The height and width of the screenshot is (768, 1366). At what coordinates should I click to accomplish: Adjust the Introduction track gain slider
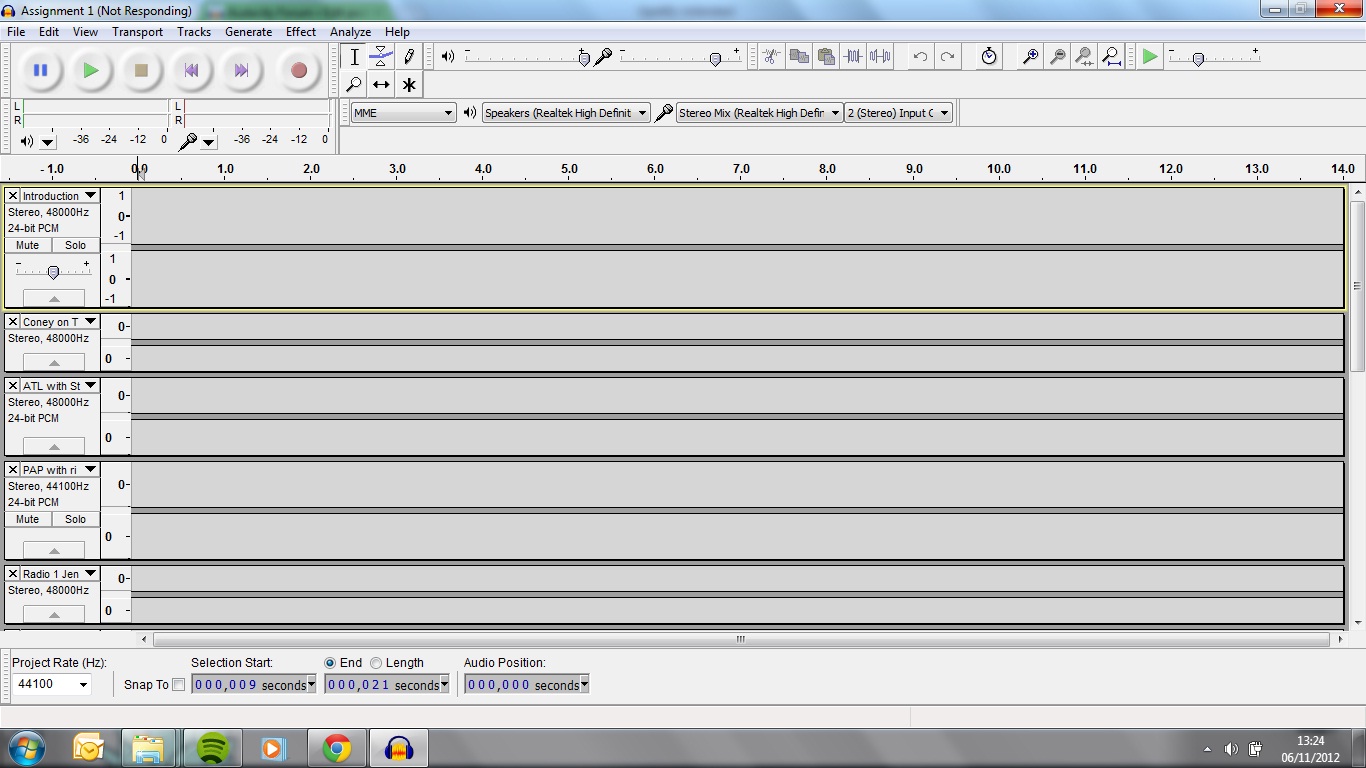pyautogui.click(x=53, y=270)
